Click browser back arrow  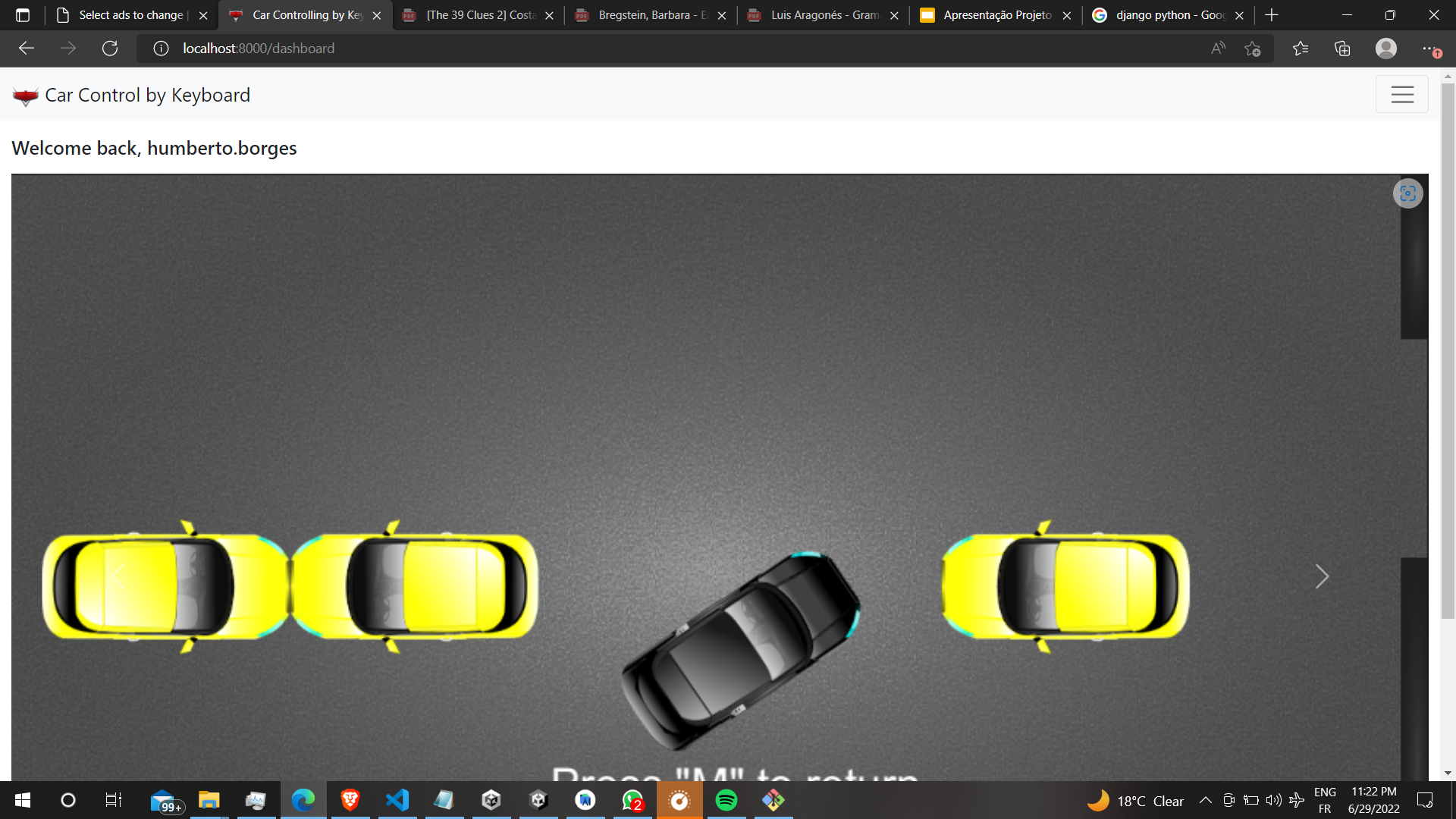(x=27, y=49)
